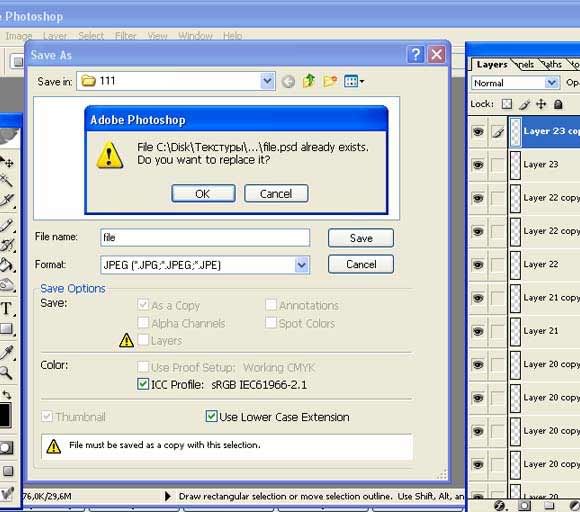Hide Layer 21 copy with eye icon
Screen dimensions: 580x512
(478, 298)
